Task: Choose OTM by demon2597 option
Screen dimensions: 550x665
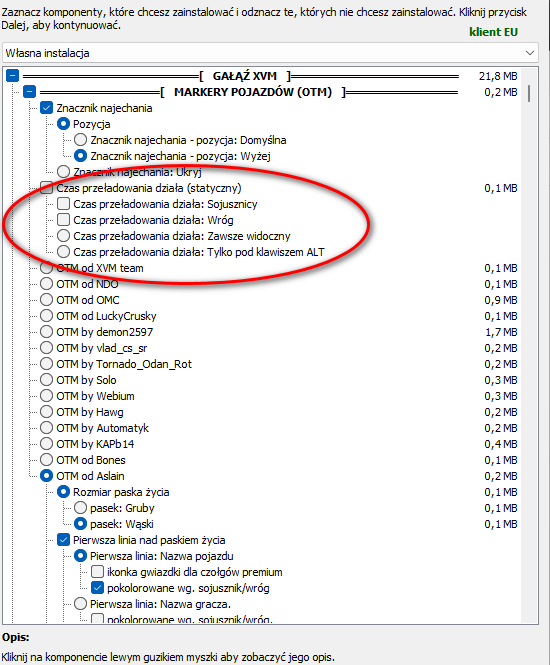Action: tap(47, 332)
